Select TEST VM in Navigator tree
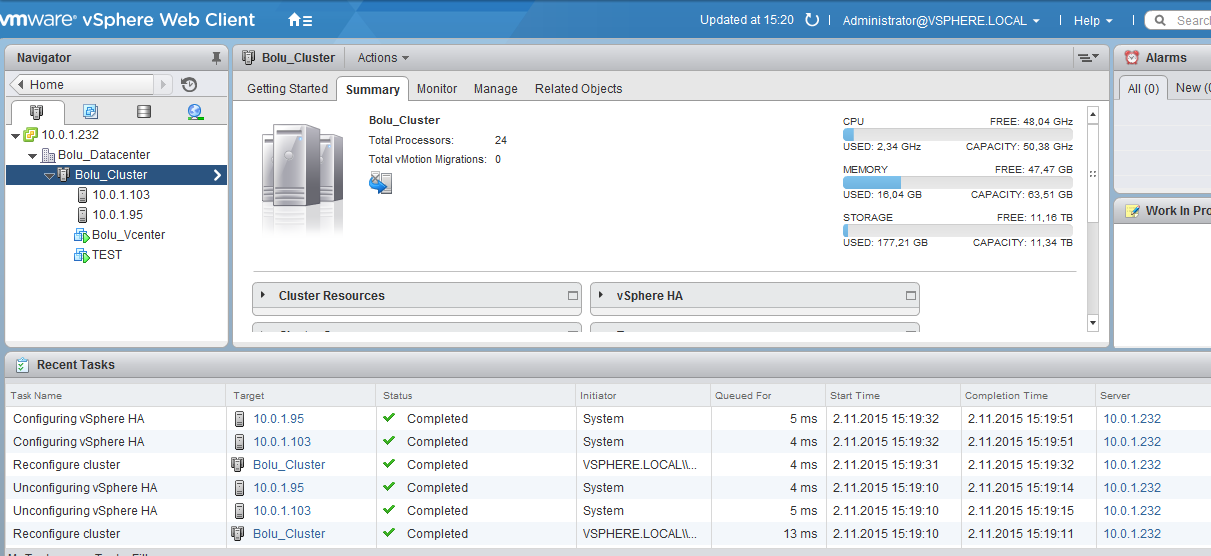 point(107,255)
